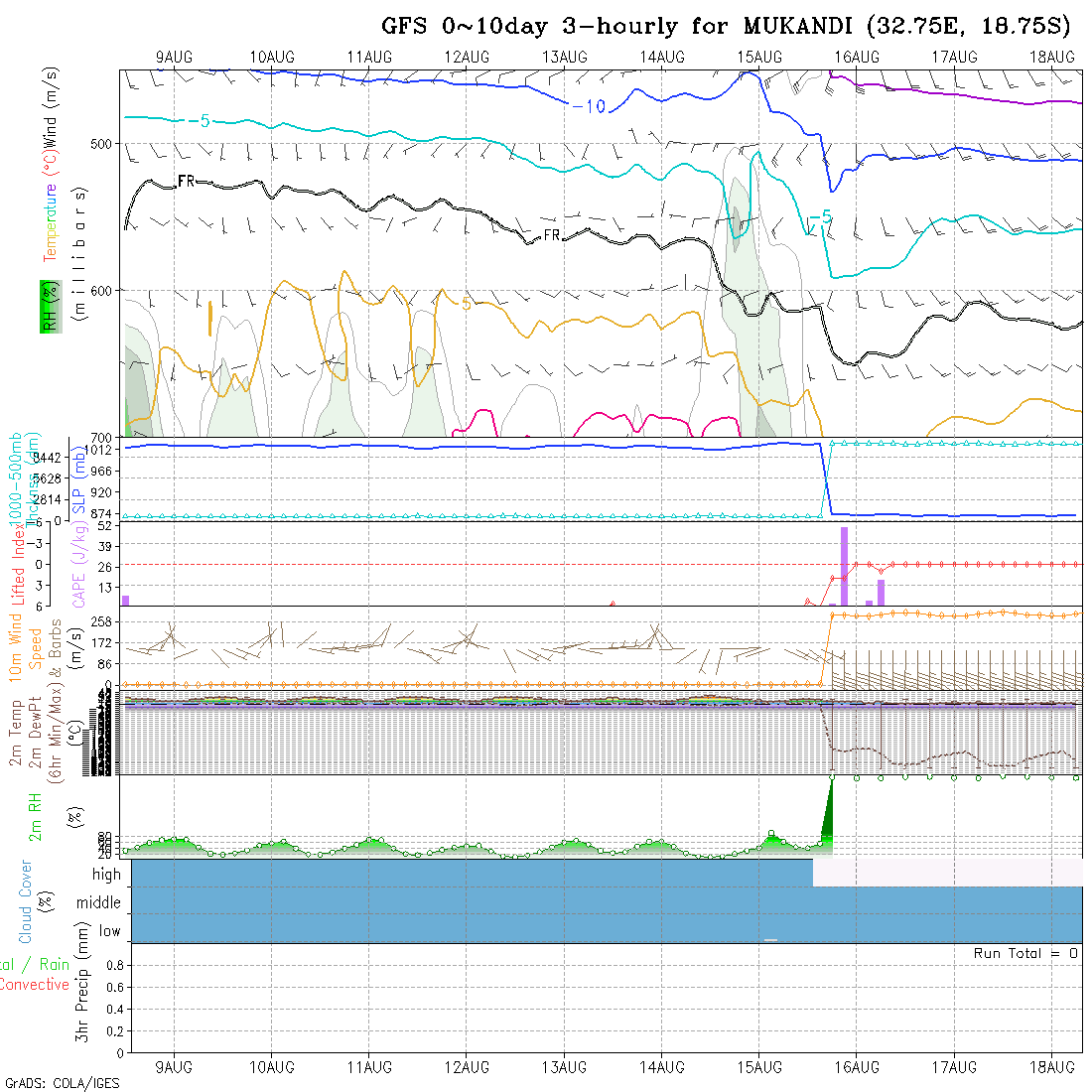
Task: Click the '700' millibar pressure level label
Action: tap(101, 438)
